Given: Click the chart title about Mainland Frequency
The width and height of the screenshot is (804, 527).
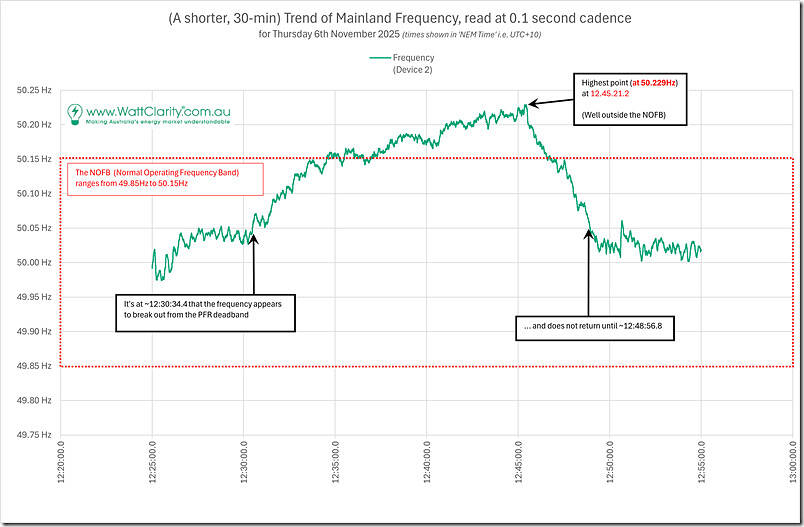Looking at the screenshot, I should pyautogui.click(x=401, y=18).
